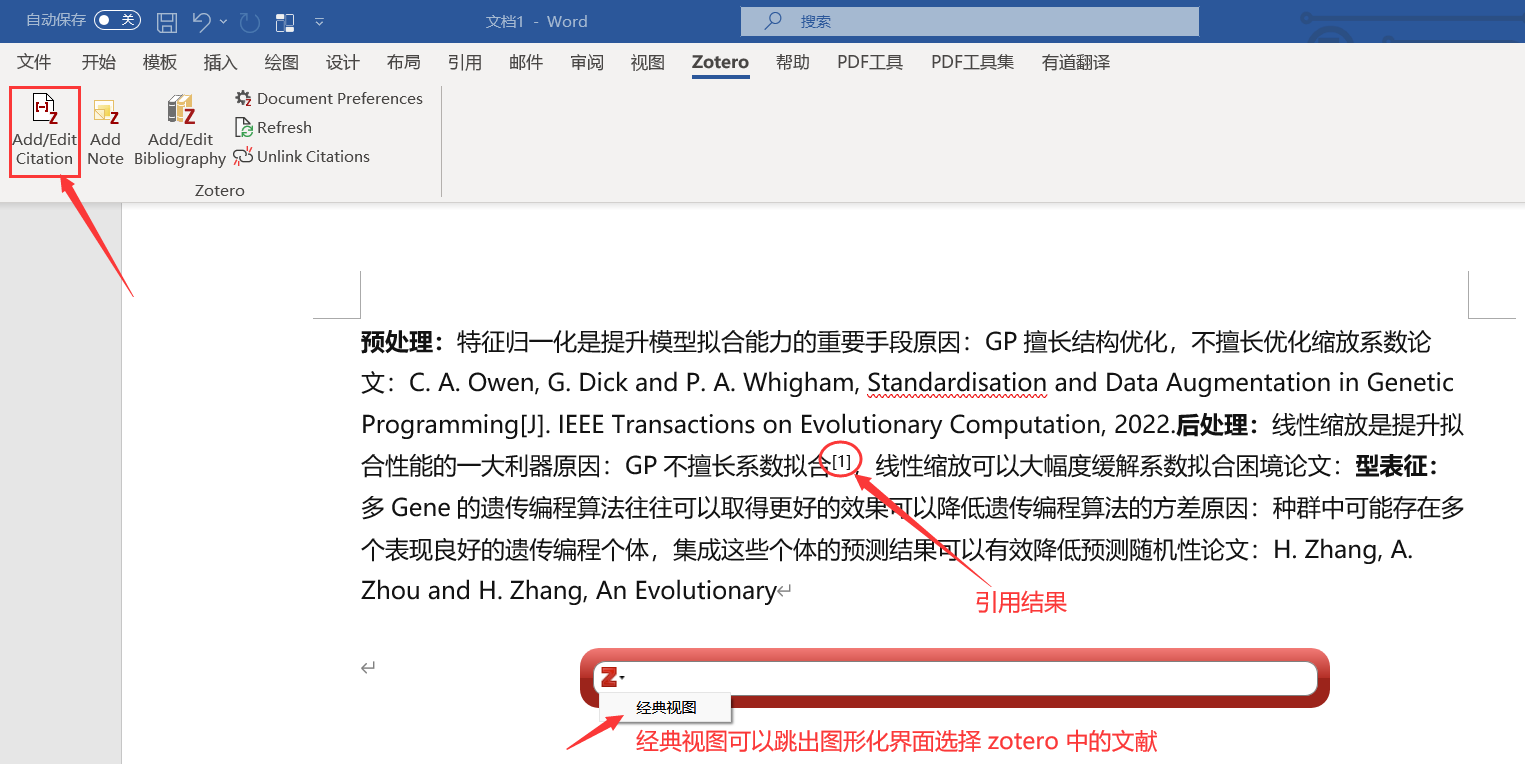1525x764 pixels.
Task: Open the Zotero Z dropdown in citation bar
Action: [x=612, y=678]
